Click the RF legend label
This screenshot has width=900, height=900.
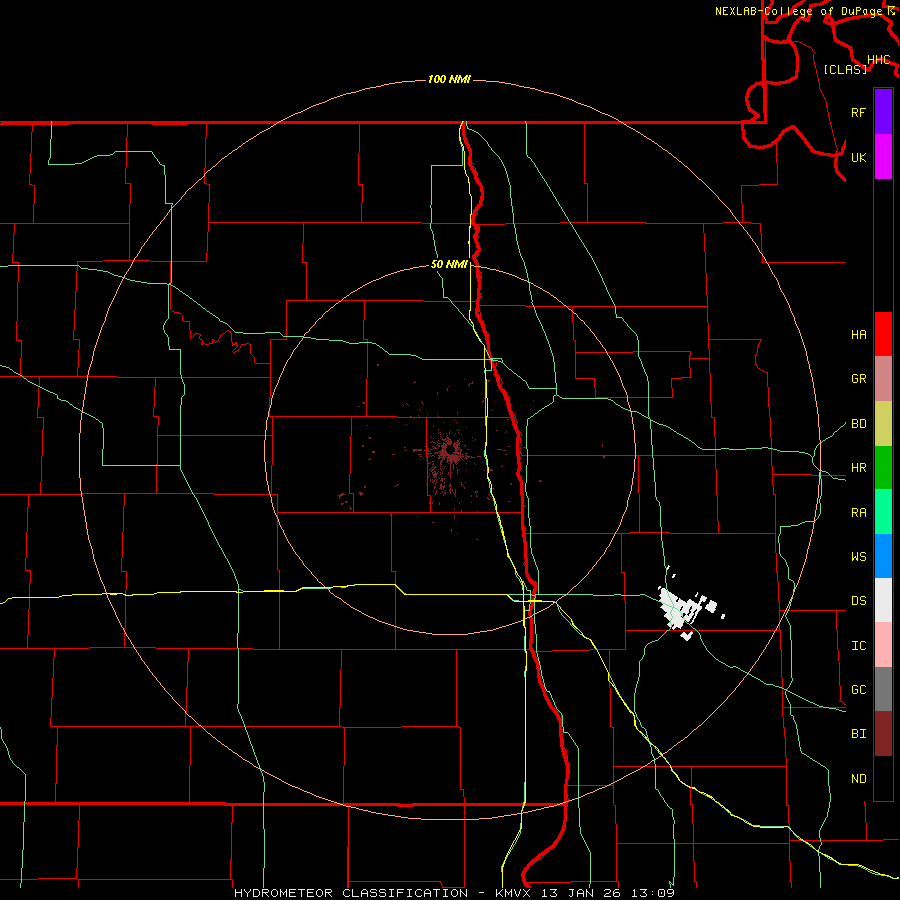coord(858,112)
